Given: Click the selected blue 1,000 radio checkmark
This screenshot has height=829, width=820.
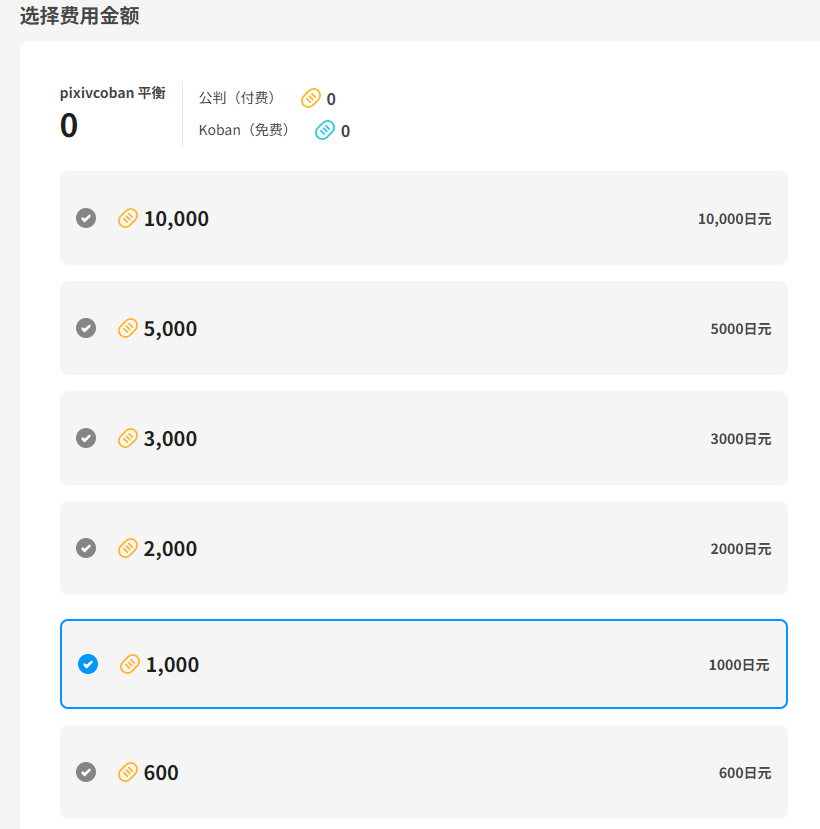Looking at the screenshot, I should click(x=88, y=664).
